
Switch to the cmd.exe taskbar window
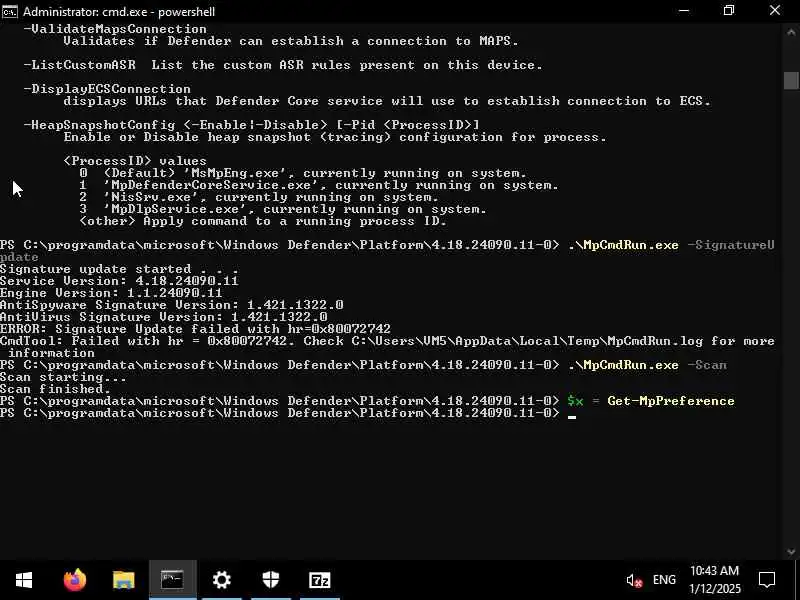pos(172,580)
